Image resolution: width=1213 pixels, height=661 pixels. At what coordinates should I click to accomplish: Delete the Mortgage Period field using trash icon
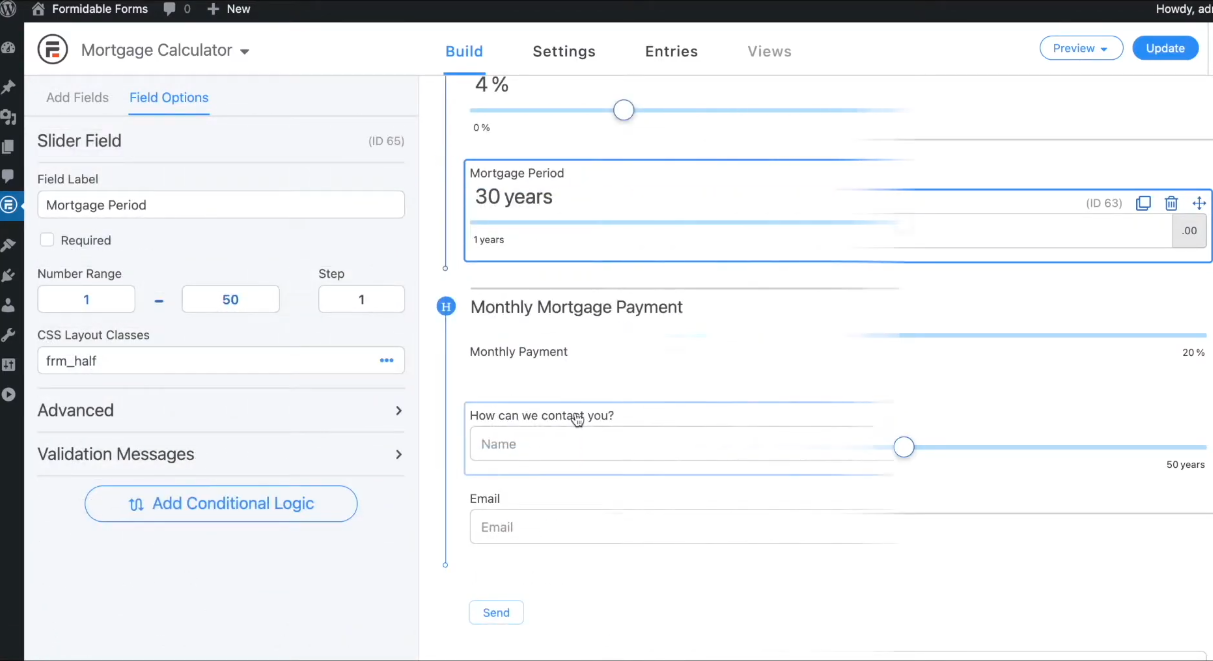(x=1171, y=203)
